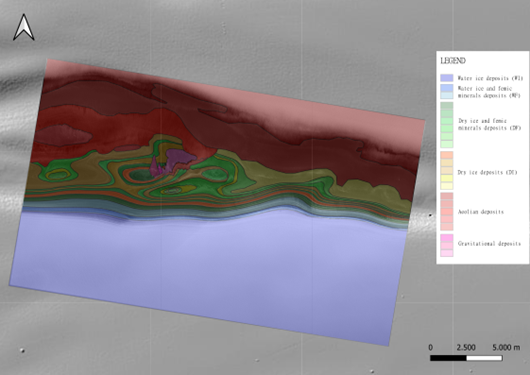Select the magenta Gravitational deposits swatch

click(447, 238)
